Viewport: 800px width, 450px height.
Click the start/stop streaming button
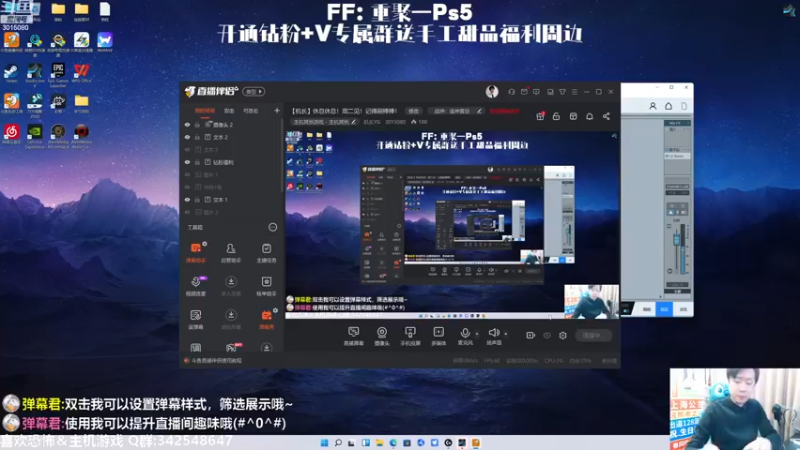click(593, 335)
